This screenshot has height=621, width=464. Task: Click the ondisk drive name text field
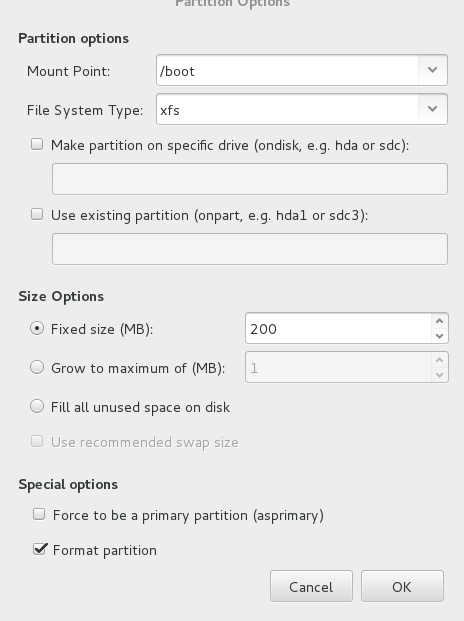point(250,179)
